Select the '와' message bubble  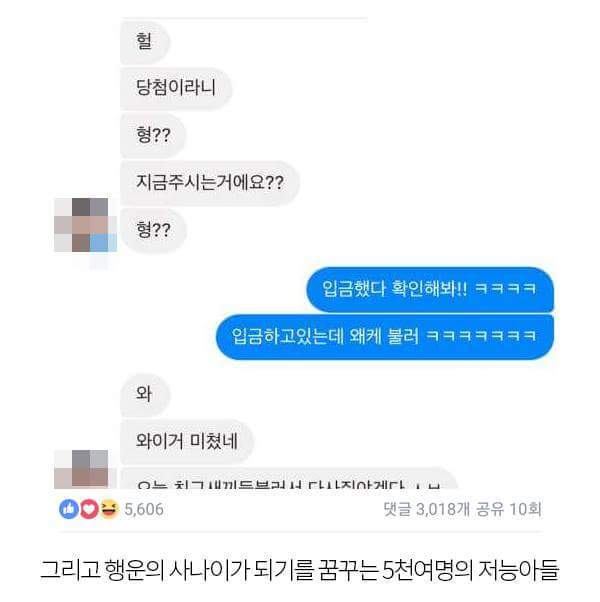tap(145, 394)
